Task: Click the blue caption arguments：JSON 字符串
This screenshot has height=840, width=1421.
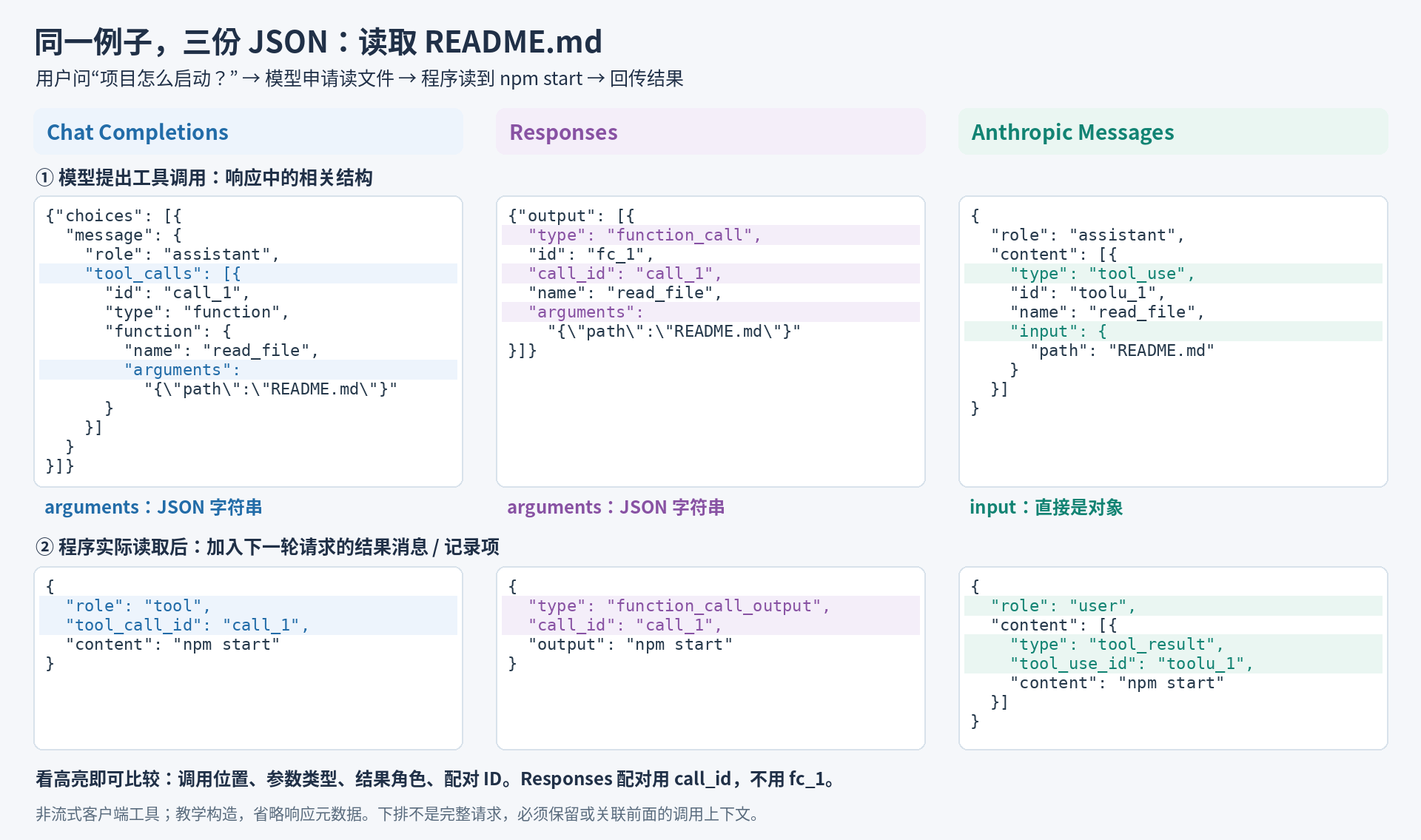Action: pyautogui.click(x=153, y=508)
